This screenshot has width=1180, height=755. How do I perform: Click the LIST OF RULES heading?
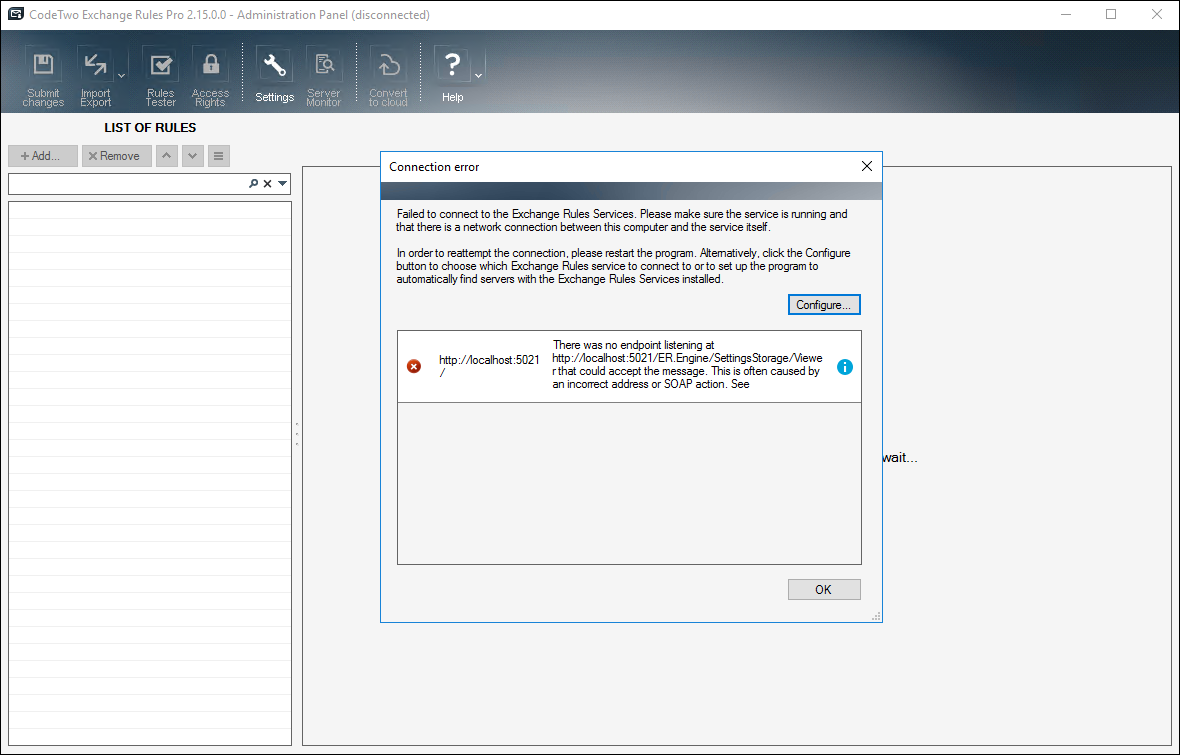pyautogui.click(x=150, y=128)
